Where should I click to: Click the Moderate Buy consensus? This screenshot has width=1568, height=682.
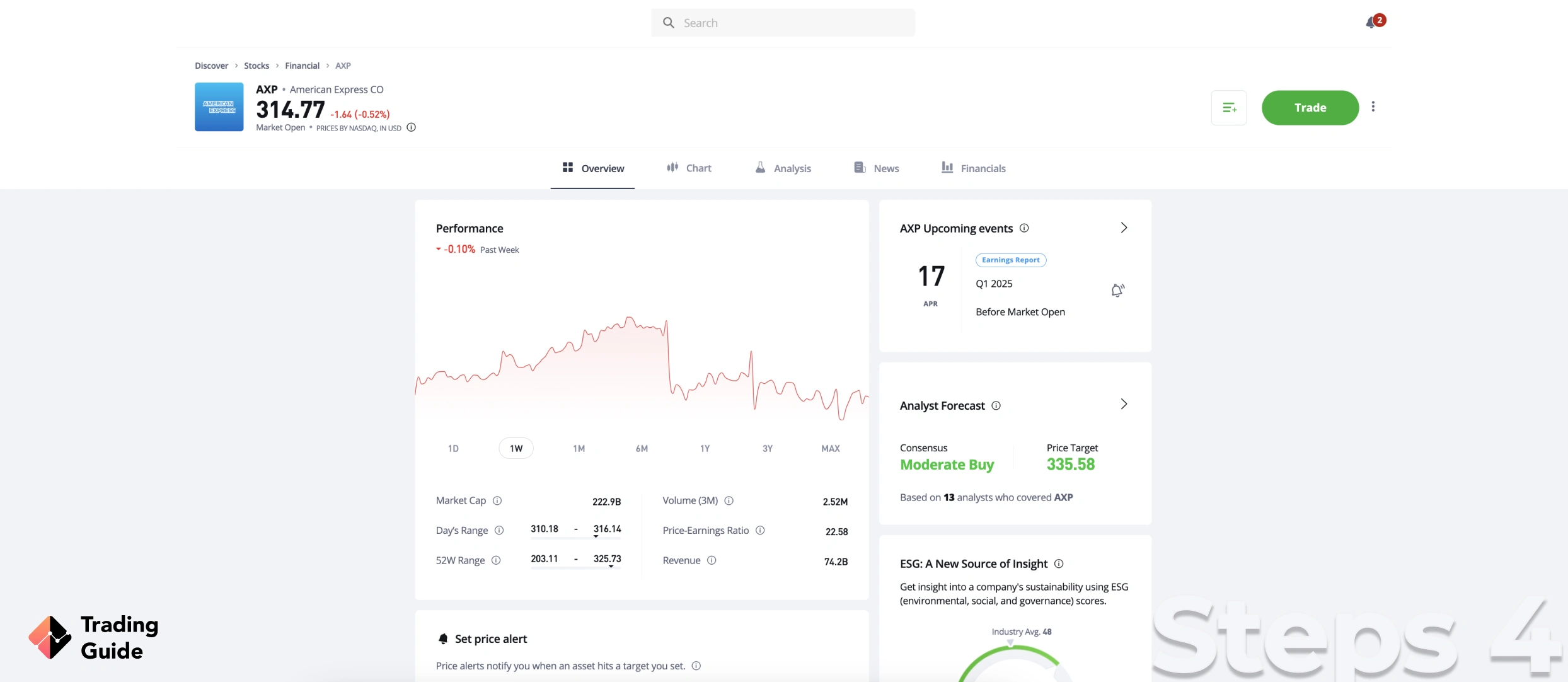[x=947, y=465]
